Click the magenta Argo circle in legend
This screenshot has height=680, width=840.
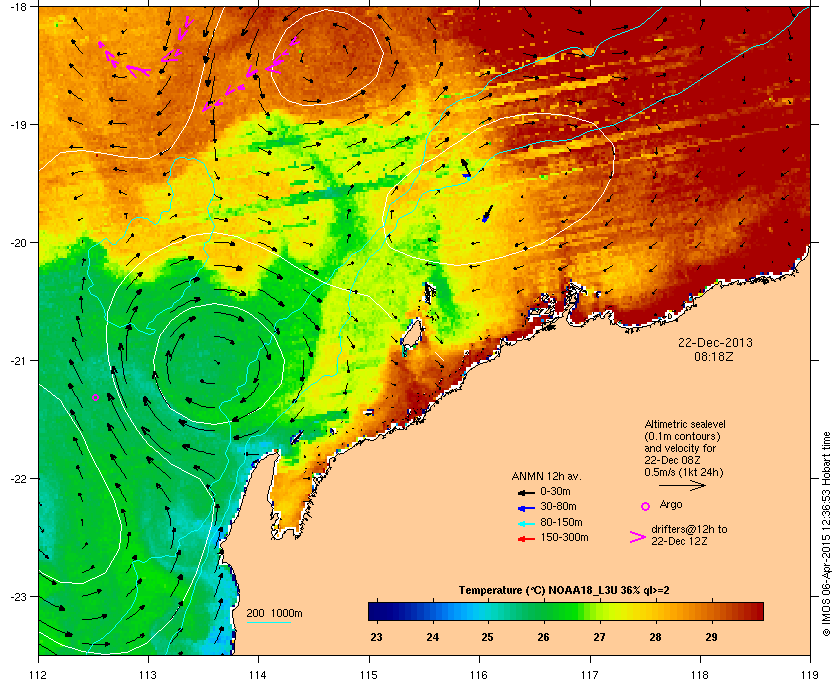646,506
